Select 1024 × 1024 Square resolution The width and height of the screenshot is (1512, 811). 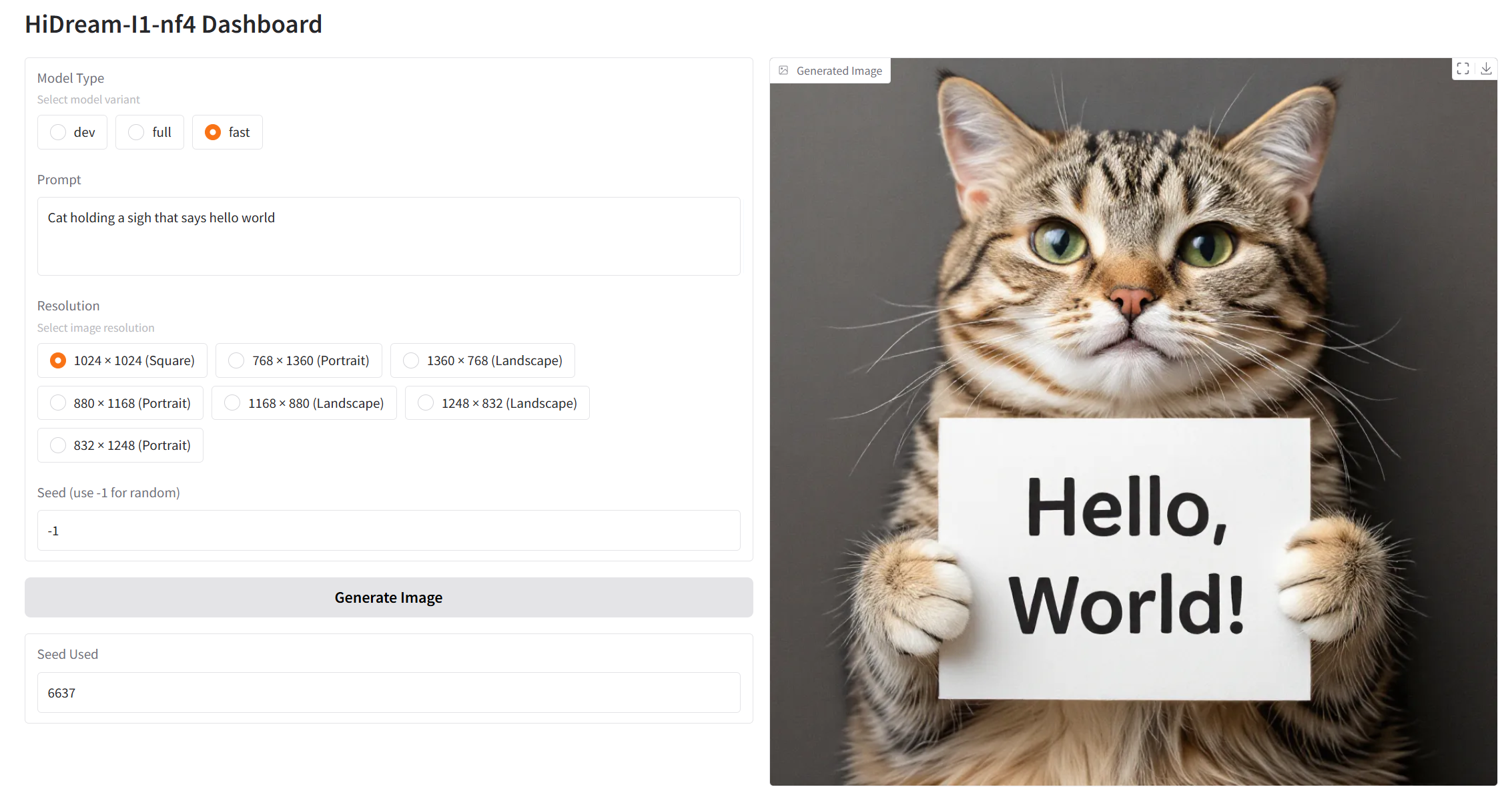click(x=59, y=360)
